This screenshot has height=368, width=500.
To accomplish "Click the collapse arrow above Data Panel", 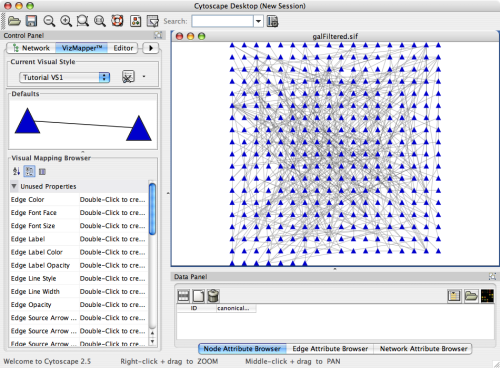I will click(x=335, y=269).
